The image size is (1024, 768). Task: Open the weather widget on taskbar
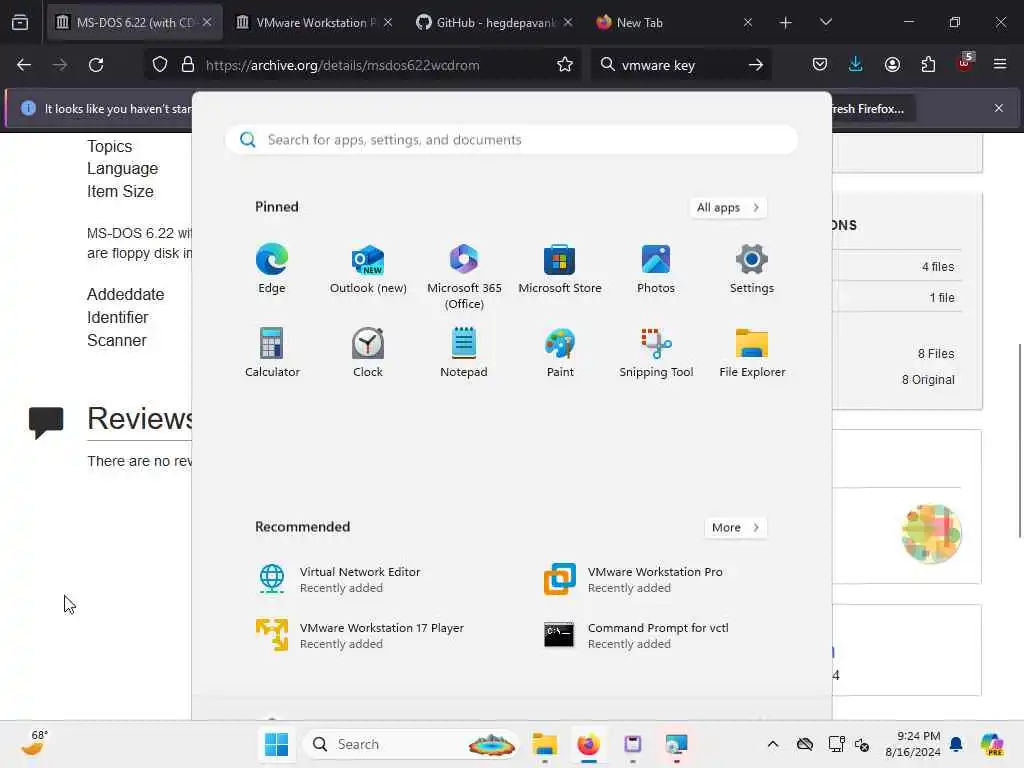[34, 744]
